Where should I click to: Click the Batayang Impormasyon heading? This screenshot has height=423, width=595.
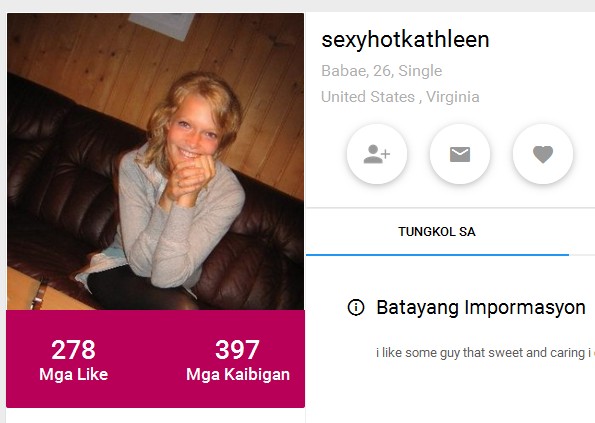point(481,307)
